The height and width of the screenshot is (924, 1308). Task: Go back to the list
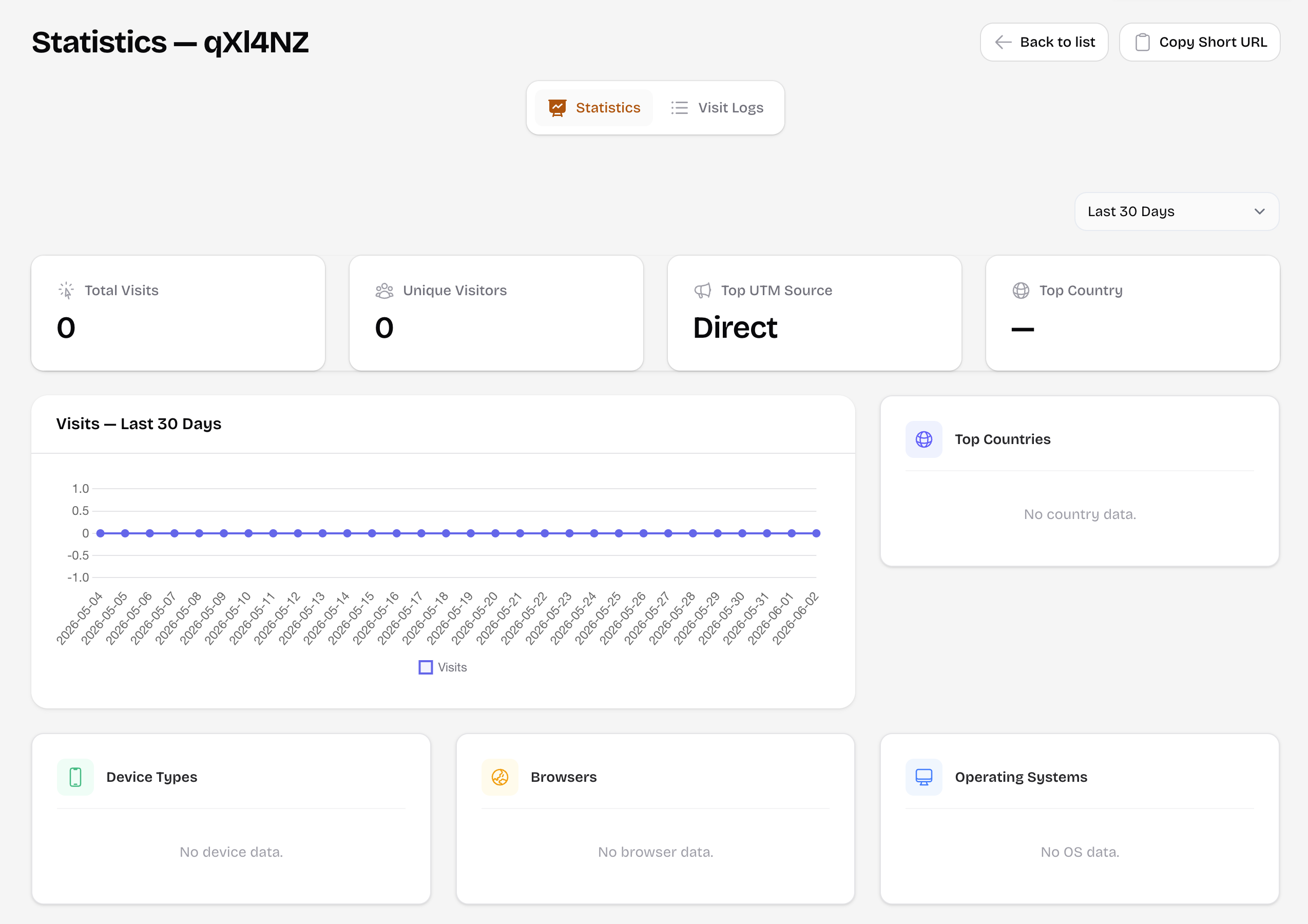(x=1044, y=42)
